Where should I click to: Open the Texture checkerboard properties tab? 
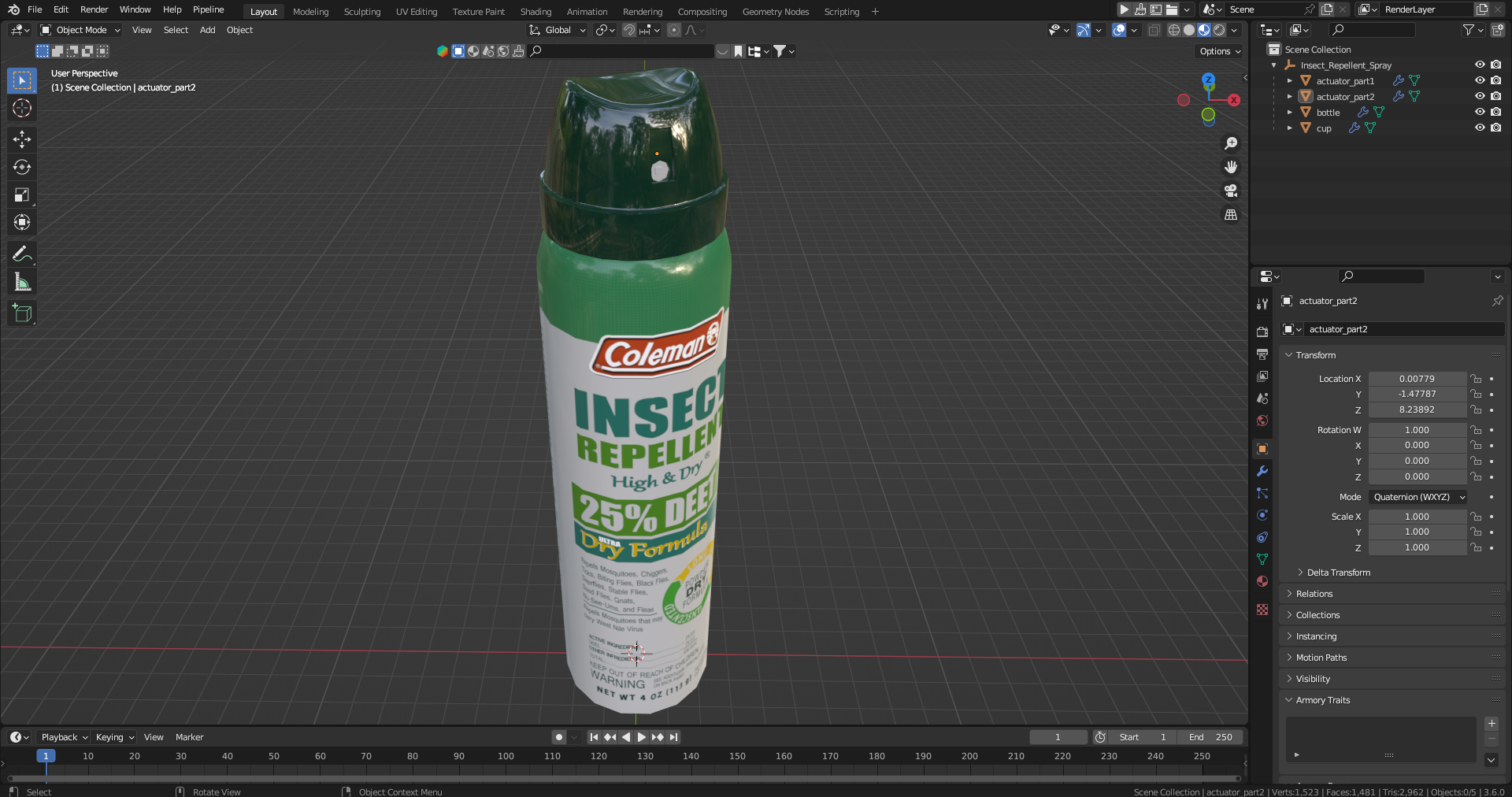click(x=1262, y=610)
